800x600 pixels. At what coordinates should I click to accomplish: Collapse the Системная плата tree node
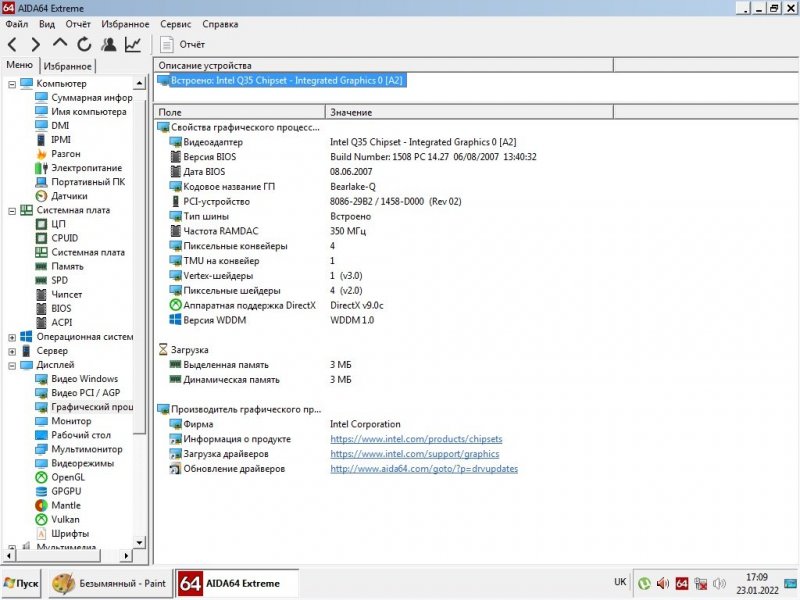(12, 211)
